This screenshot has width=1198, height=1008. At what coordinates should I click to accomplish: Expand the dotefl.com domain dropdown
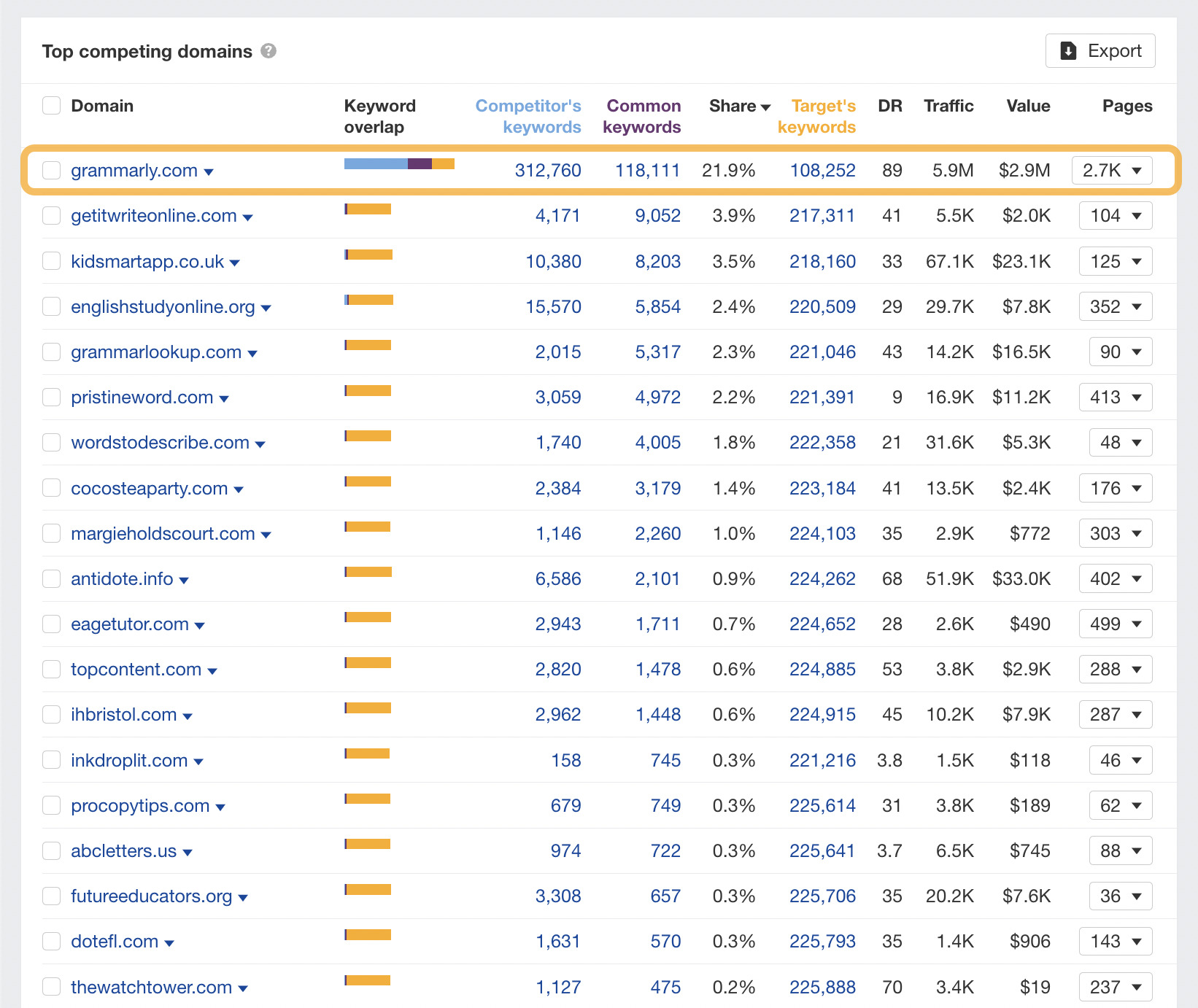click(170, 942)
